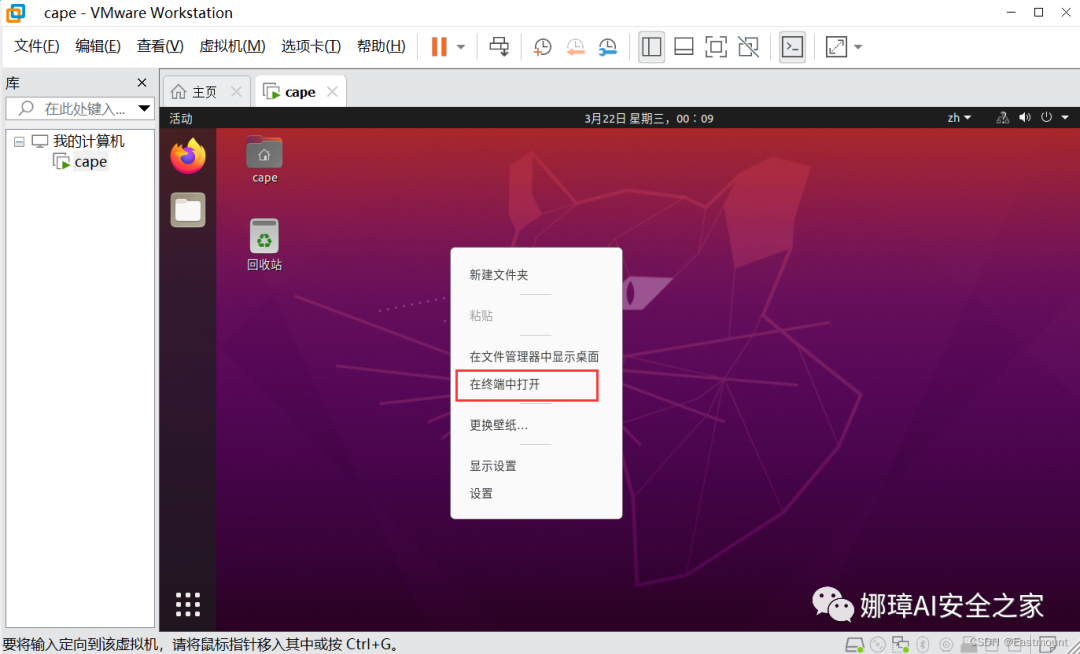This screenshot has height=654, width=1080.
Task: Toggle the console view icon
Action: [792, 47]
